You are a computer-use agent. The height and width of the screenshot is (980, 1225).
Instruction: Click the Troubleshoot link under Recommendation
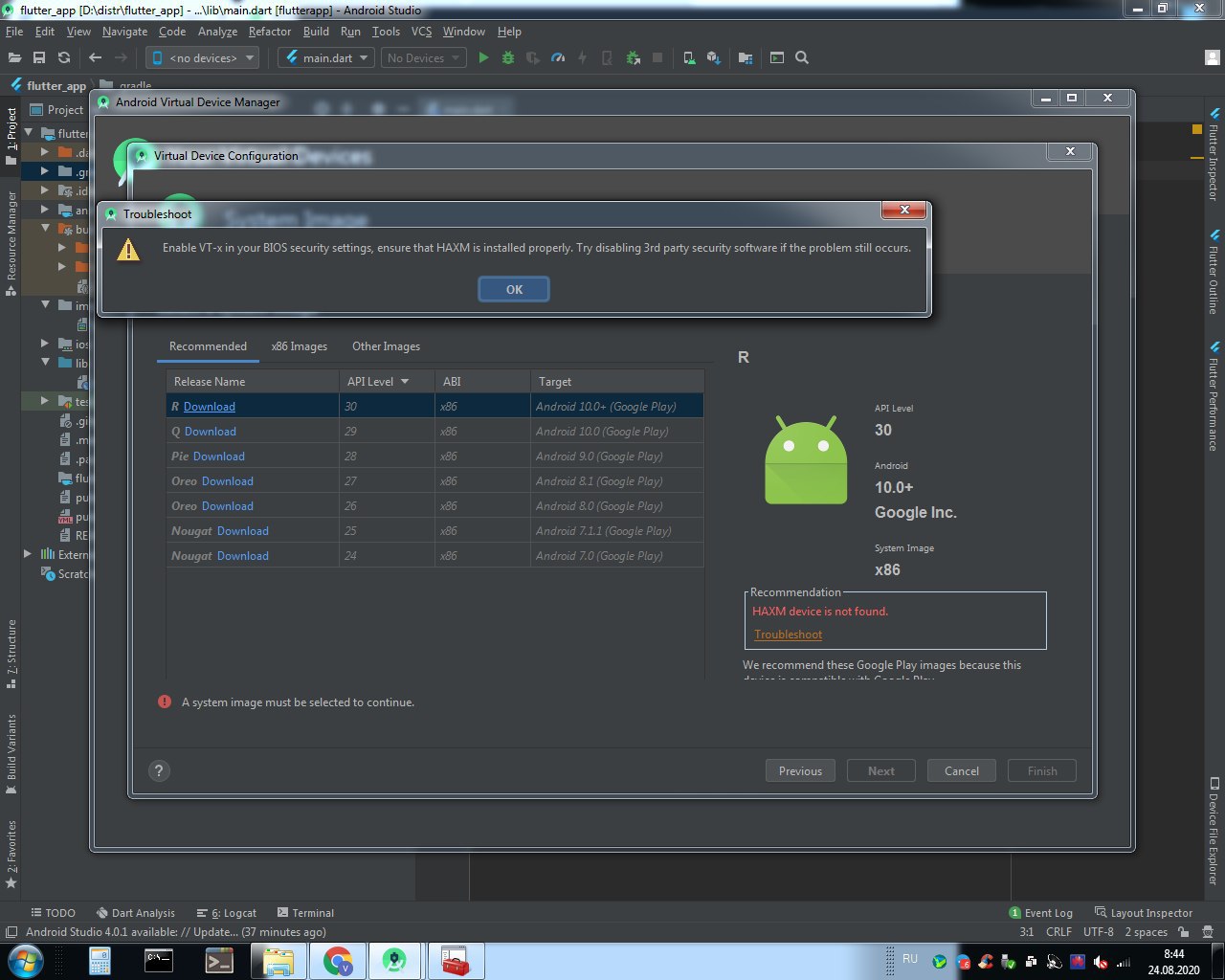[788, 635]
